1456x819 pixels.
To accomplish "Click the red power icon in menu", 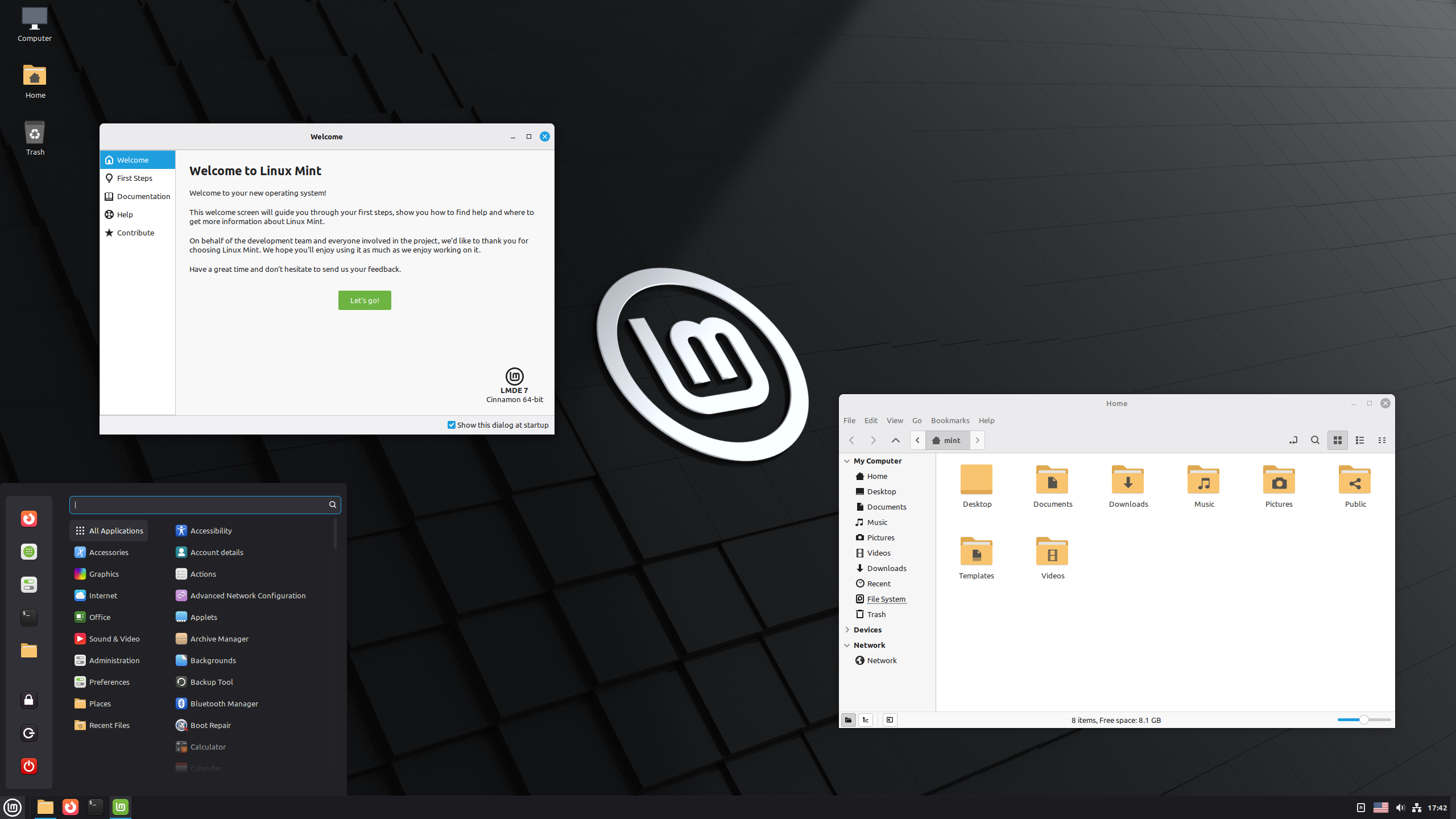I will (x=29, y=766).
